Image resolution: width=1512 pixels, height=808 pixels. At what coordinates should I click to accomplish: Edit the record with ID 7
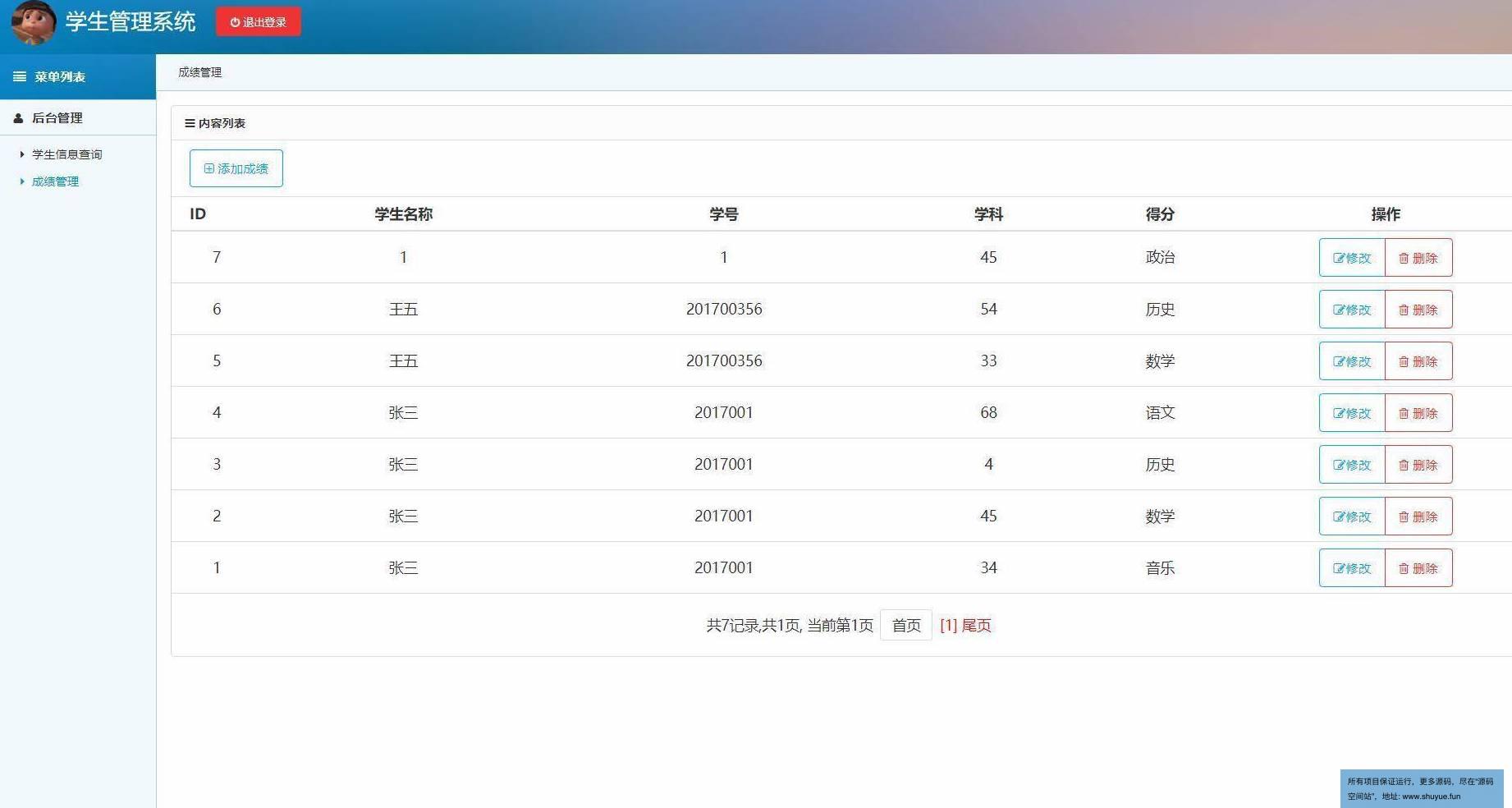[x=1352, y=258]
